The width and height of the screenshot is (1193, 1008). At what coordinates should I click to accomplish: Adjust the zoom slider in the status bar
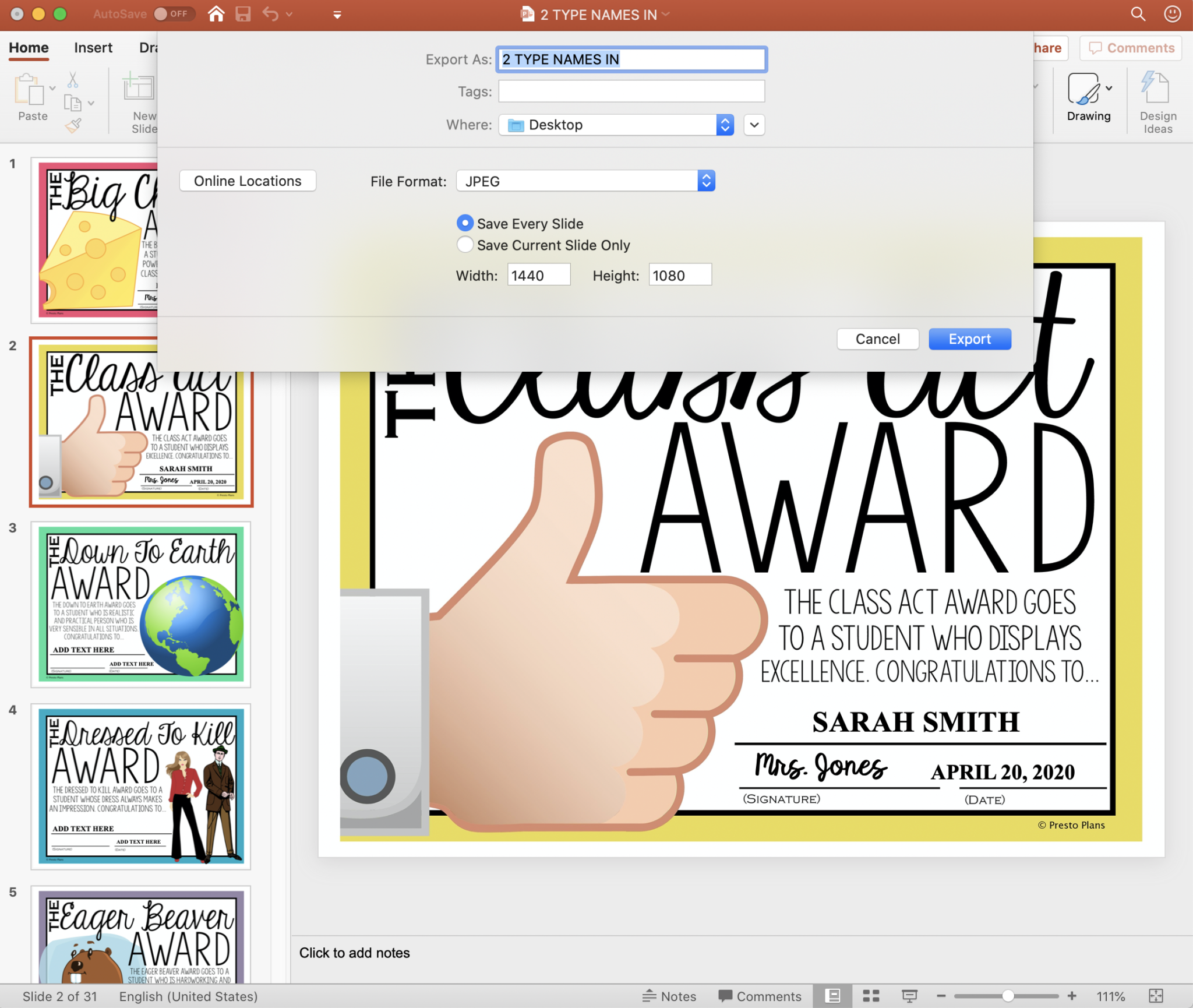tap(1007, 996)
